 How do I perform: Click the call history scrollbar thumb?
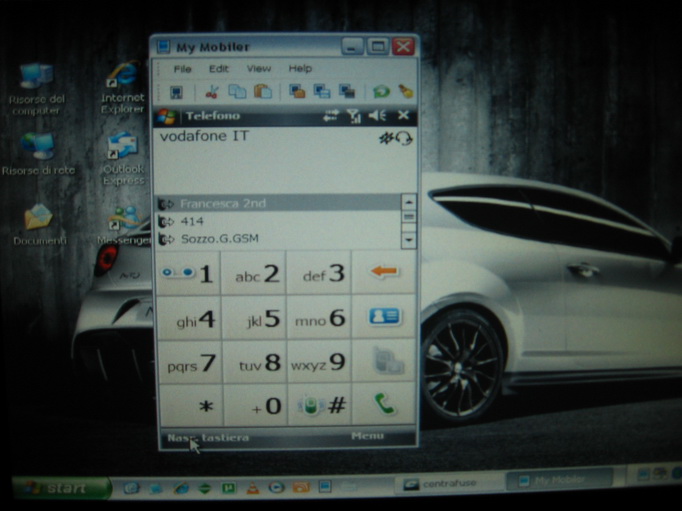(409, 217)
